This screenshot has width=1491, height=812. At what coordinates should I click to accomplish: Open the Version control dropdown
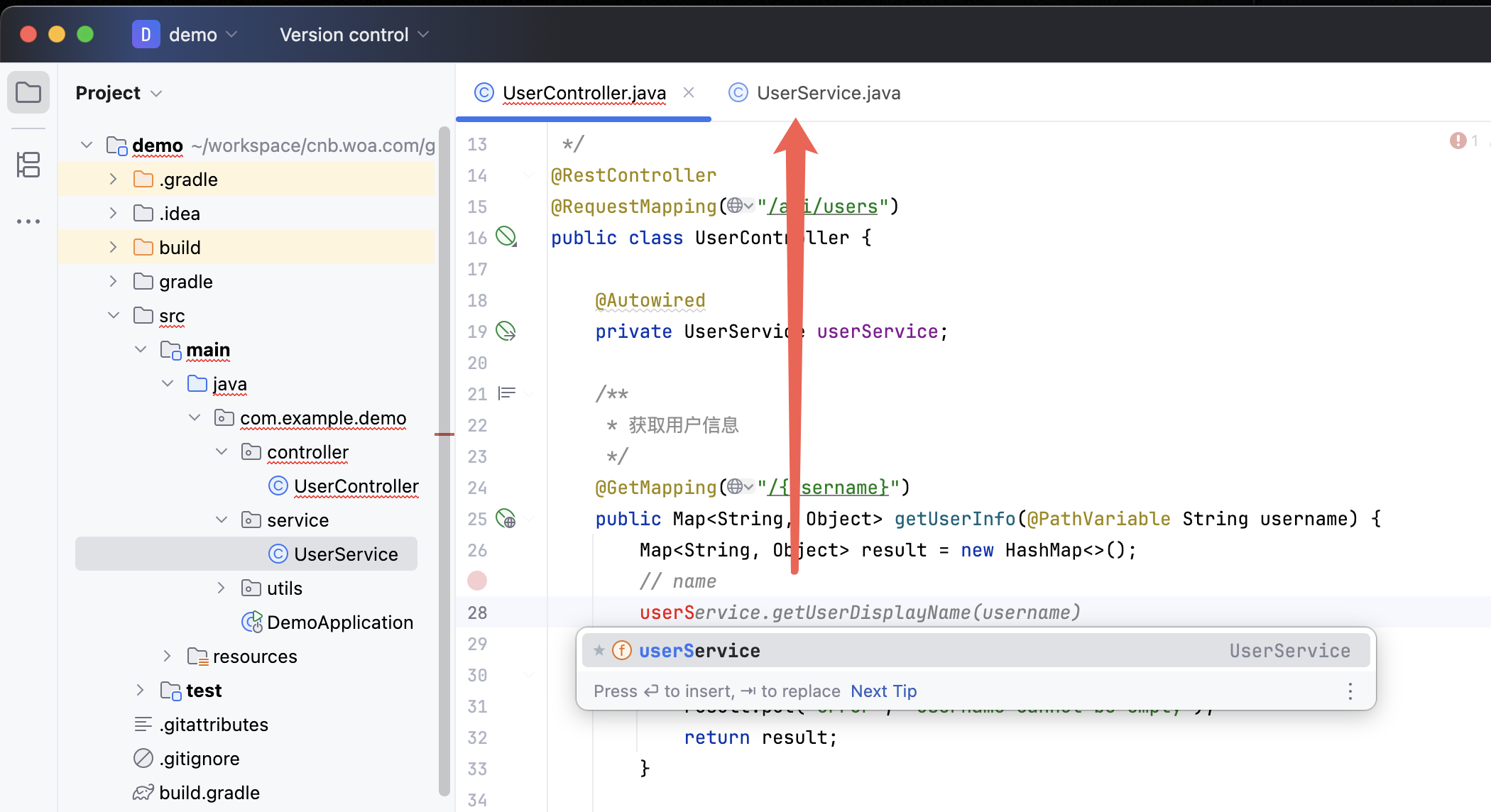354,34
